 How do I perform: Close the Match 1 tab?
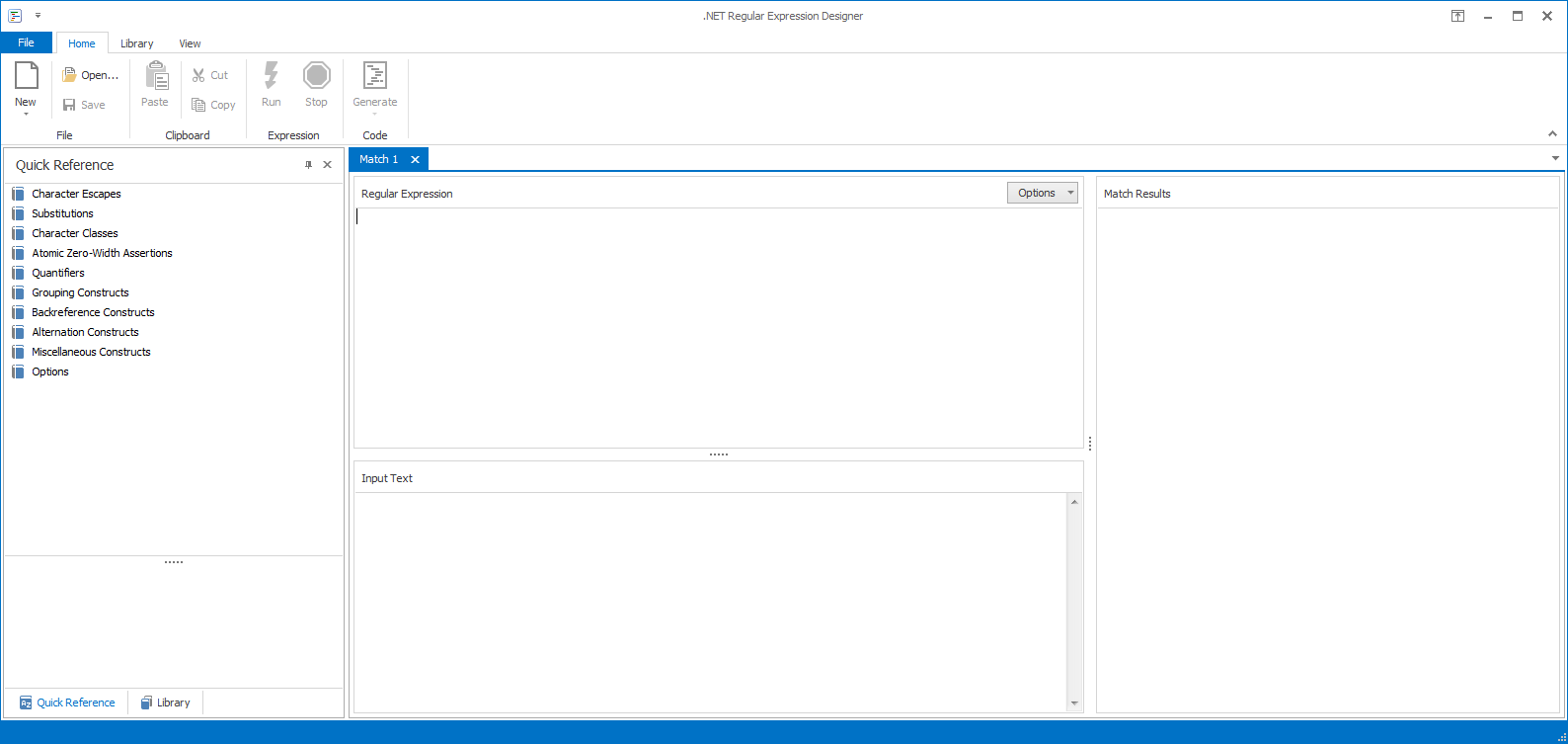[x=416, y=159]
